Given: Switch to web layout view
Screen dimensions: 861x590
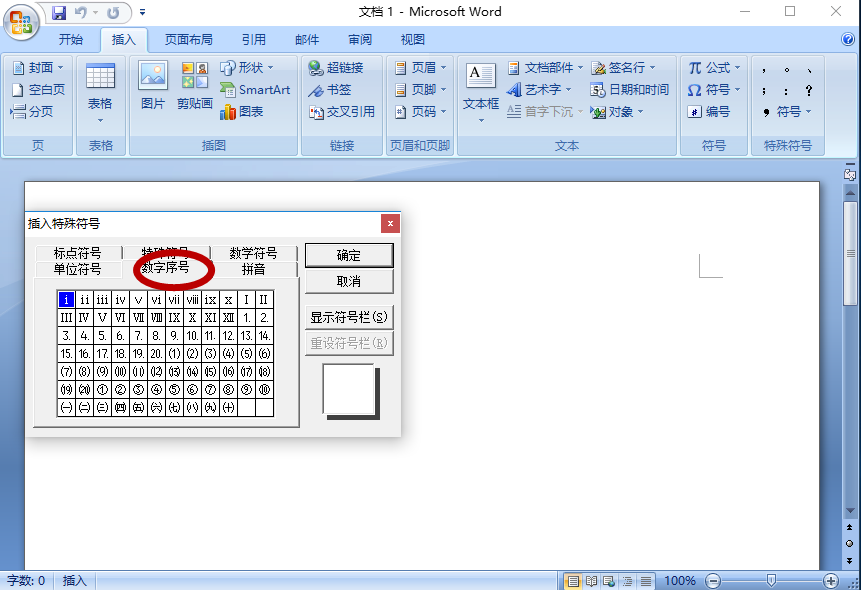Looking at the screenshot, I should pyautogui.click(x=609, y=581).
